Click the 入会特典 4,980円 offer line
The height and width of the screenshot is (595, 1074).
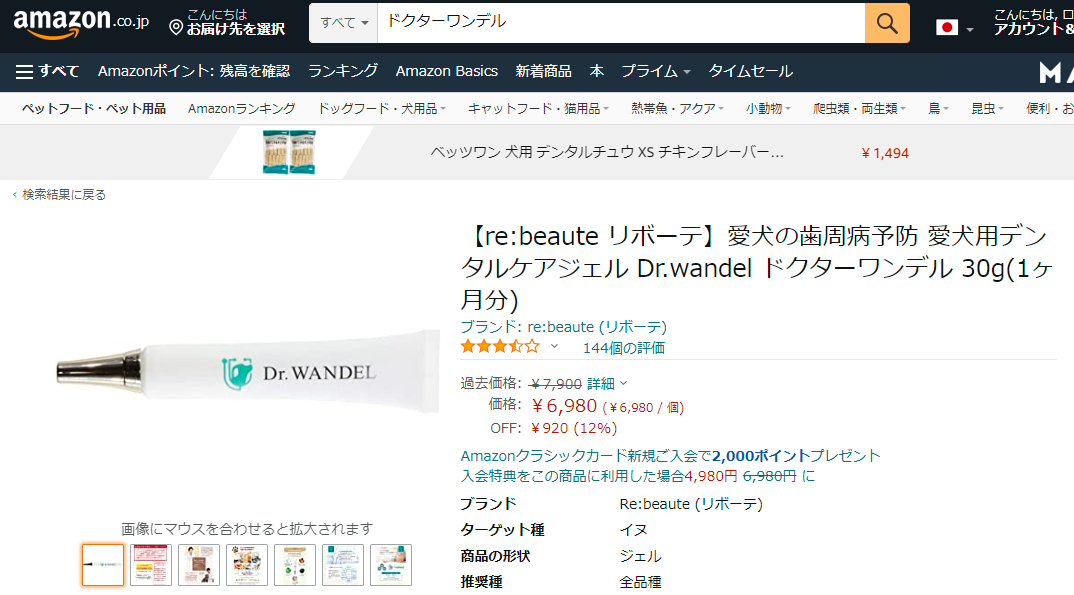tap(638, 476)
